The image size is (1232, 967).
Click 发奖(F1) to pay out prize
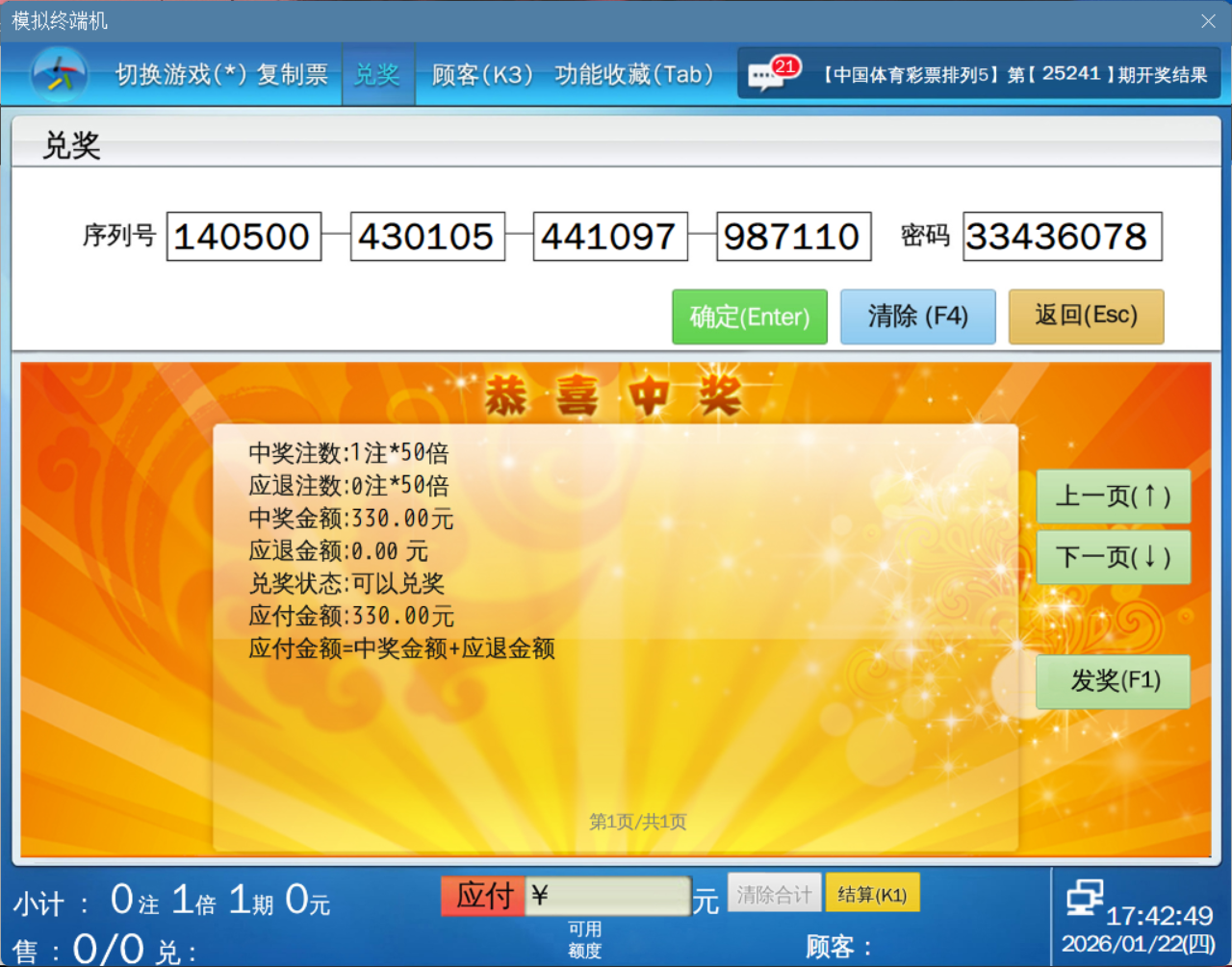coord(1113,681)
